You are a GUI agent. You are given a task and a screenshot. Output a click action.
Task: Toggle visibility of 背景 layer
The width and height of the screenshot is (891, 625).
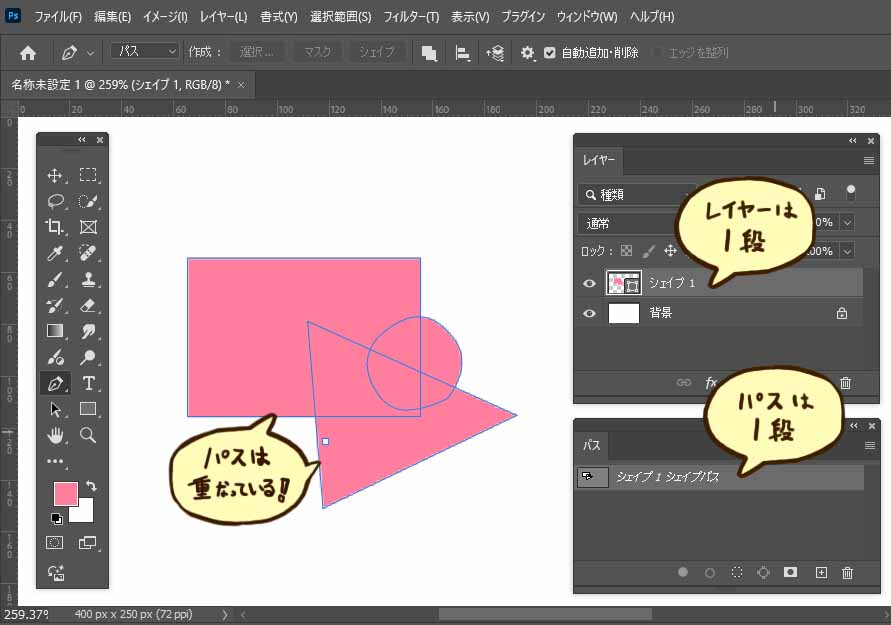589,313
